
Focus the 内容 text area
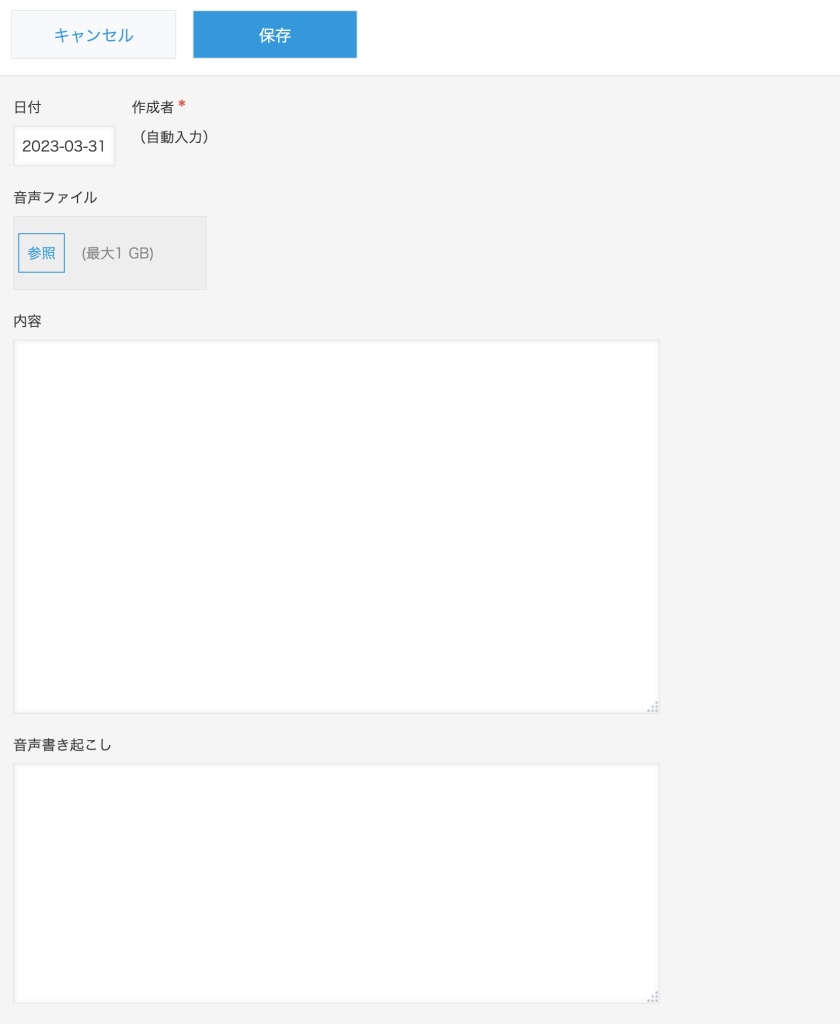(x=336, y=526)
